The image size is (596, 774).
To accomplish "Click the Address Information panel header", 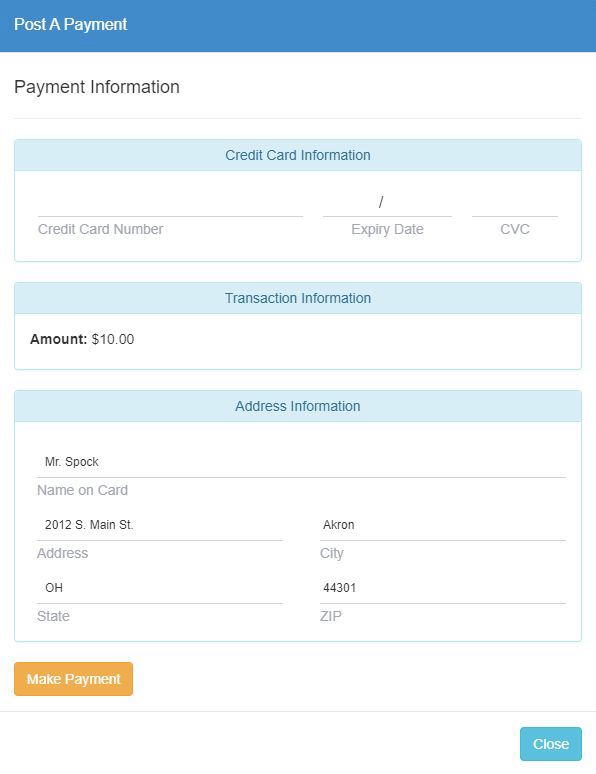I will tap(298, 406).
